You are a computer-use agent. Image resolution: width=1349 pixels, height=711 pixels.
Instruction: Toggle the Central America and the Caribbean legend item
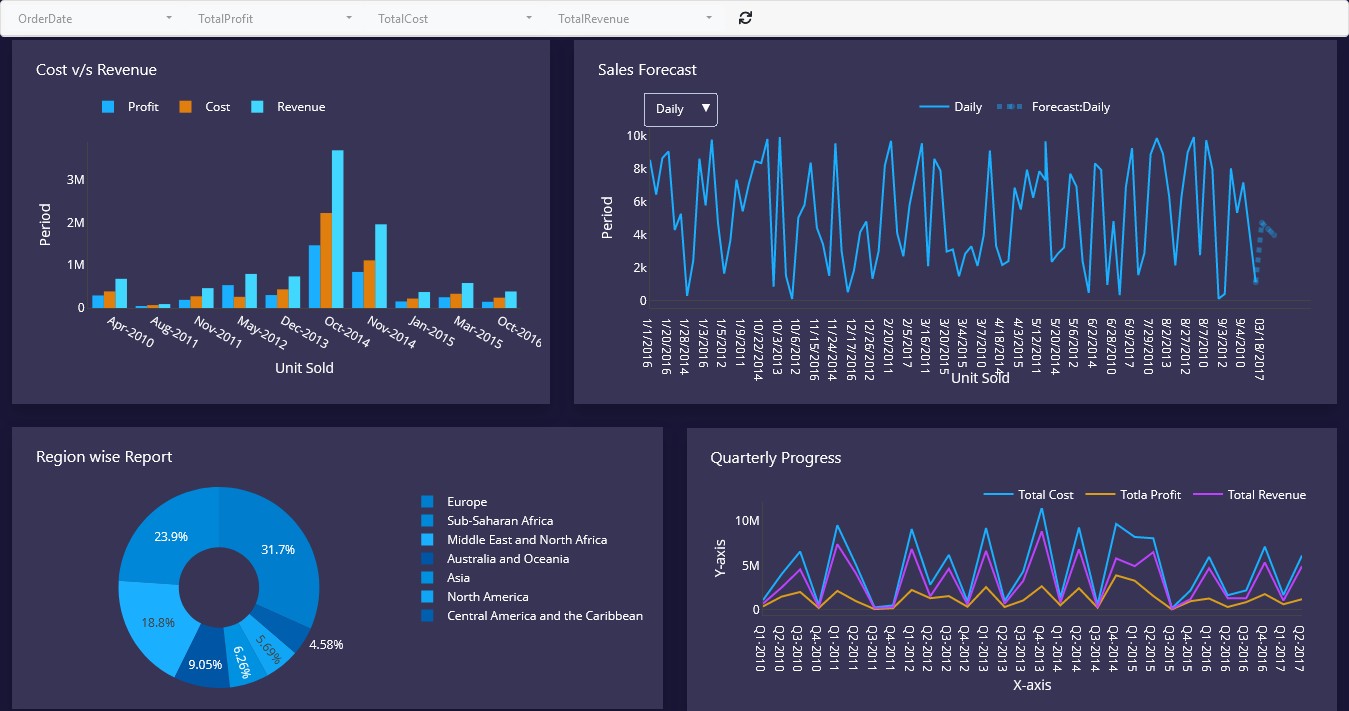(x=532, y=616)
